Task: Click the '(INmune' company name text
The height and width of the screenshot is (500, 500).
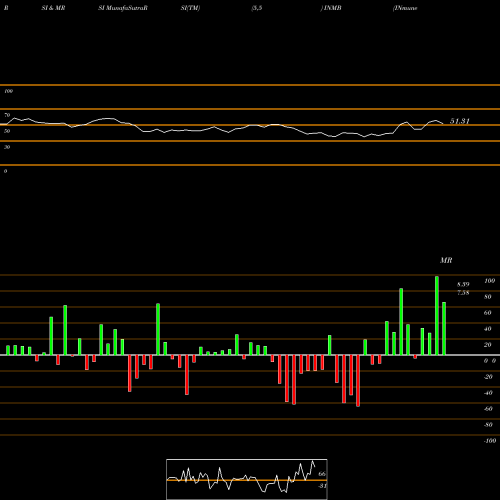Action: 405,8
